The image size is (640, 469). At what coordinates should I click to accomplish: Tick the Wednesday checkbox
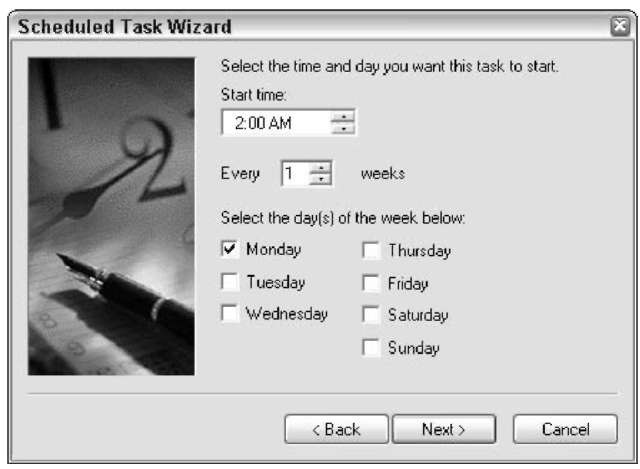(x=230, y=313)
